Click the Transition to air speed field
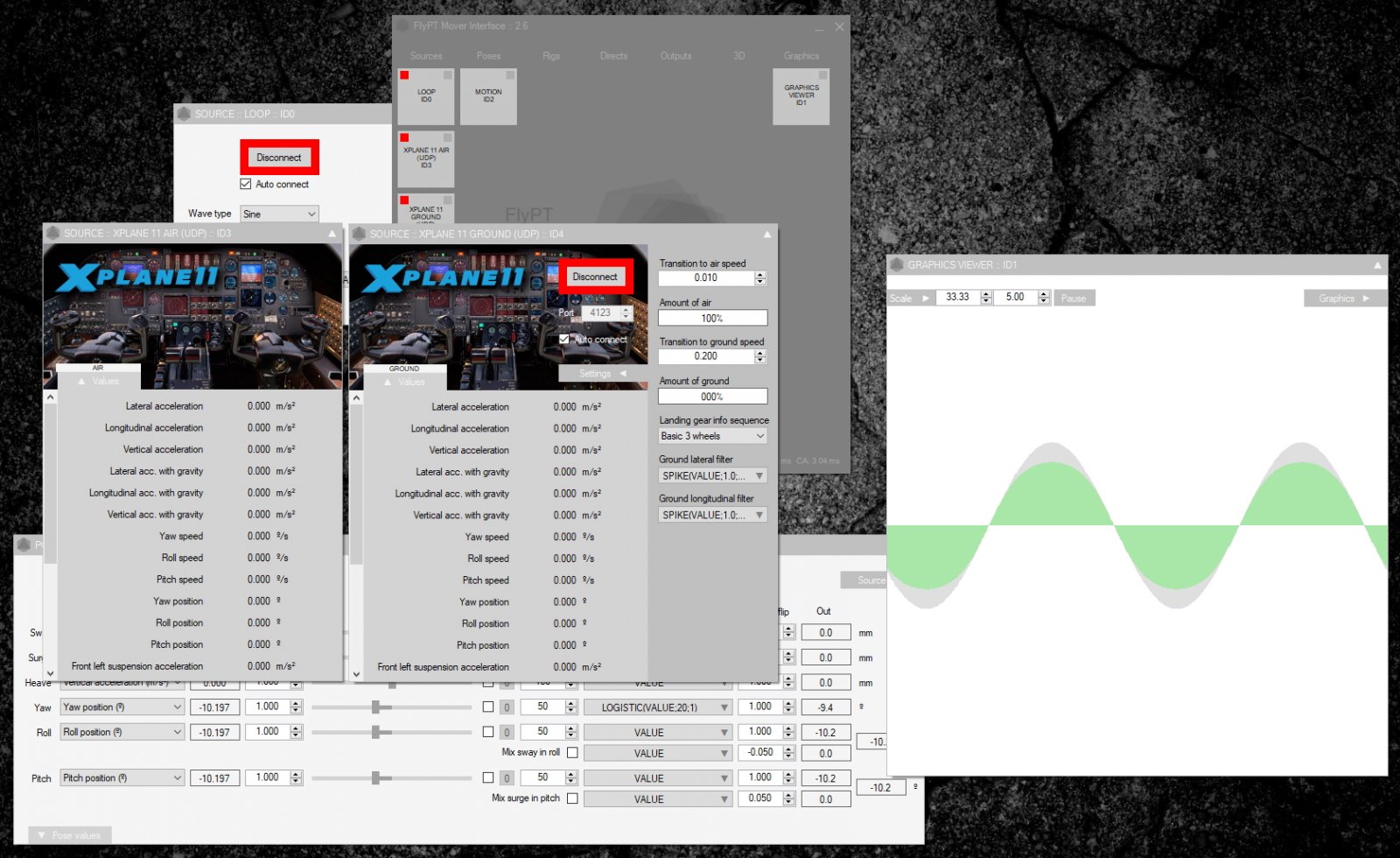This screenshot has height=858, width=1400. [x=706, y=278]
